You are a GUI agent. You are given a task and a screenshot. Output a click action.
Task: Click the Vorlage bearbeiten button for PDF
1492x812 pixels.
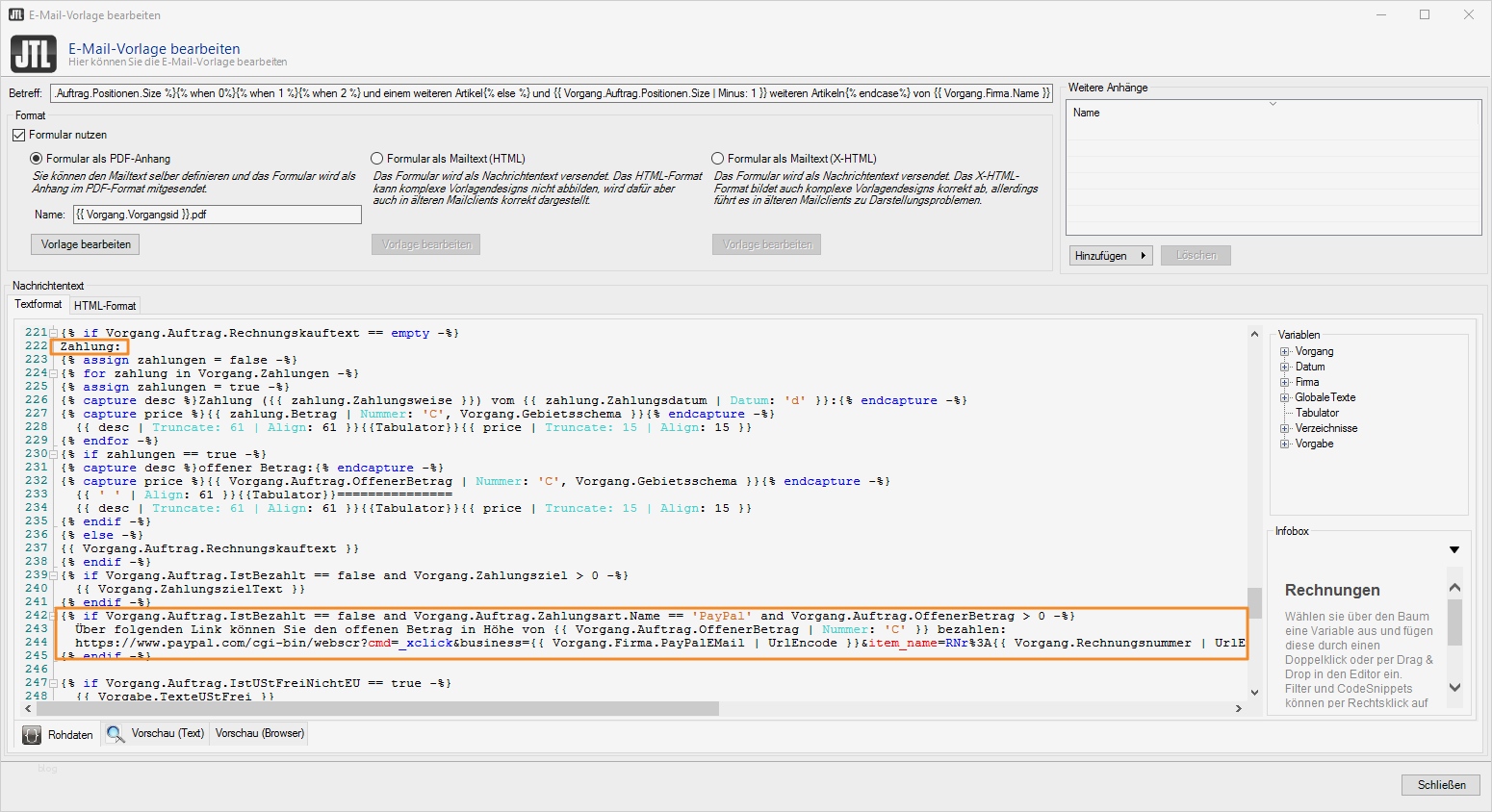click(x=86, y=244)
